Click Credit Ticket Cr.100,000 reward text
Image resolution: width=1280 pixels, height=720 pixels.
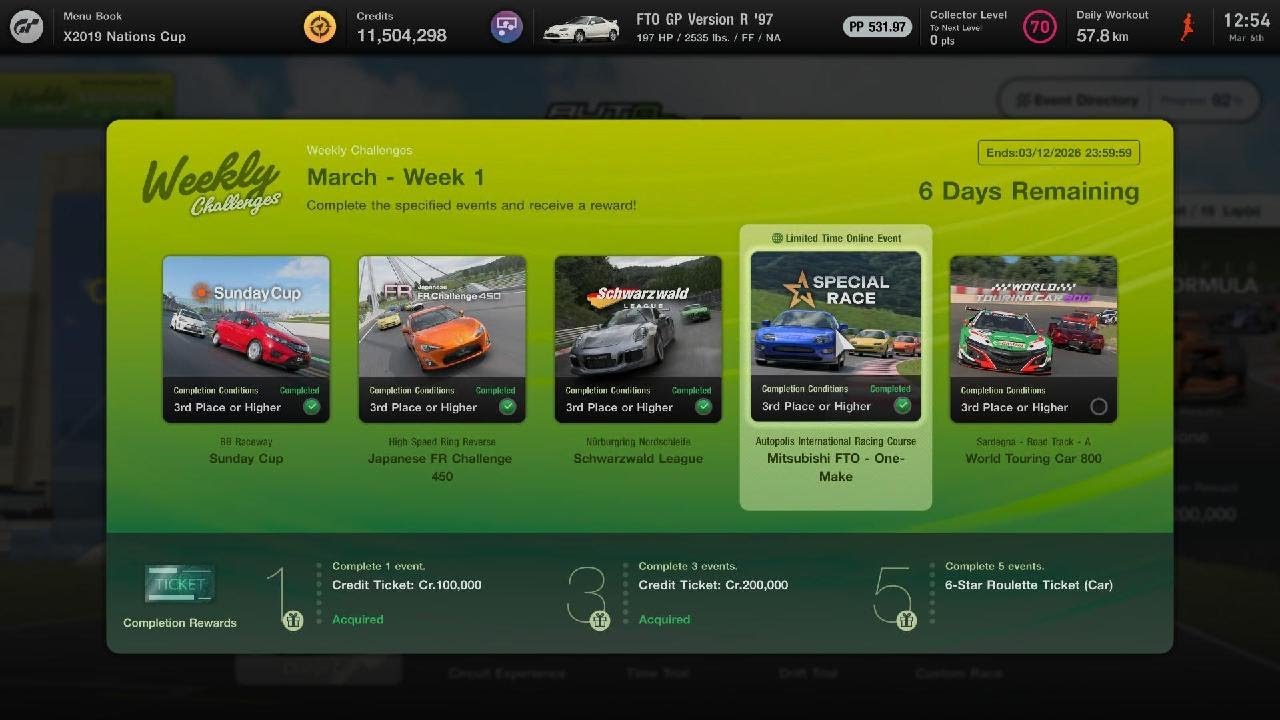[407, 585]
